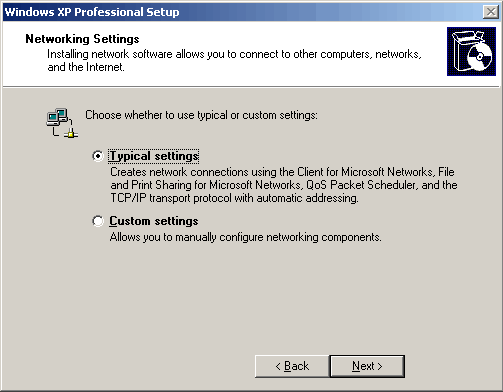
Task: Click the Networking Settings heading
Action: click(x=82, y=39)
